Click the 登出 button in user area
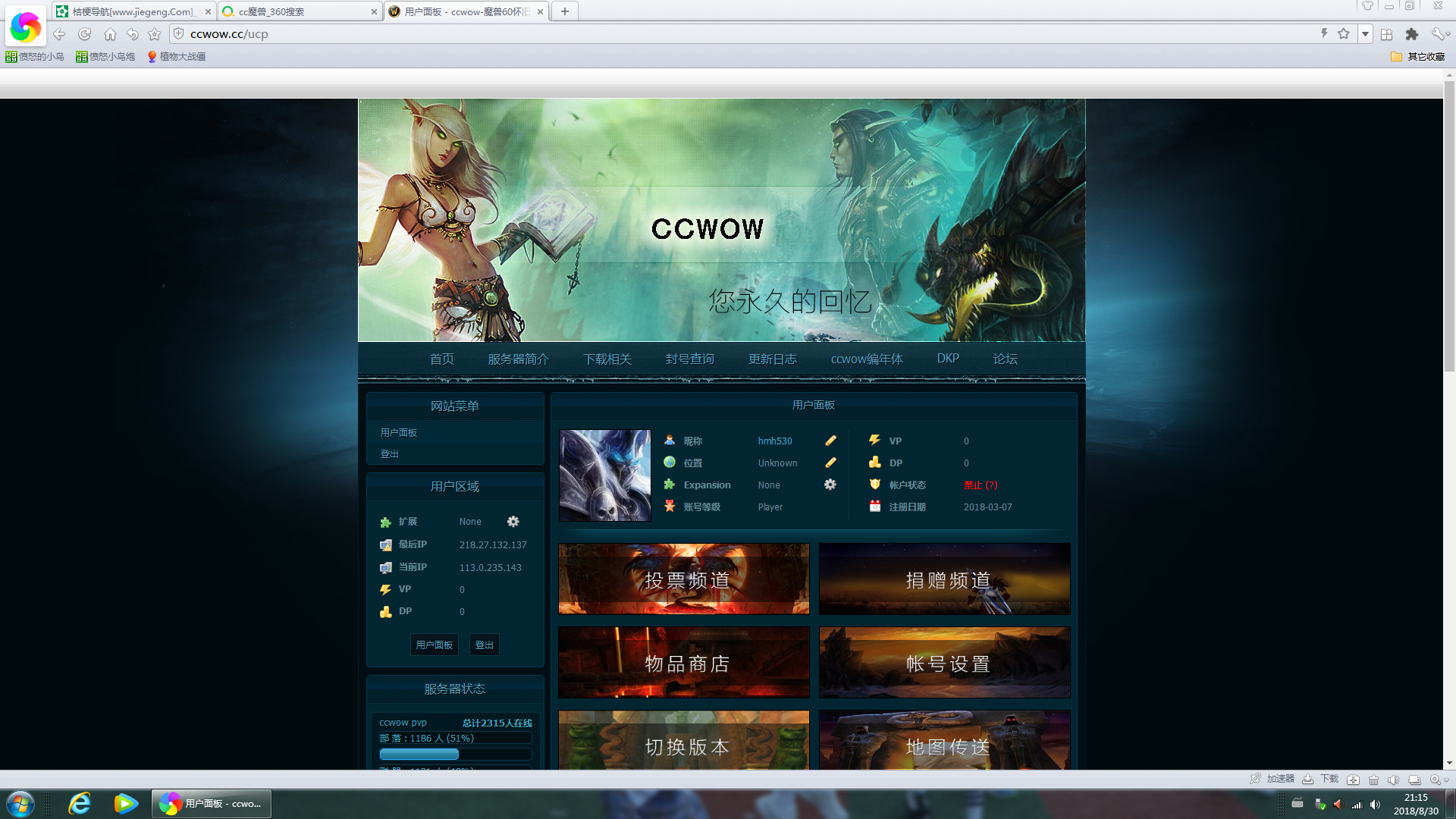This screenshot has width=1456, height=819. [484, 645]
